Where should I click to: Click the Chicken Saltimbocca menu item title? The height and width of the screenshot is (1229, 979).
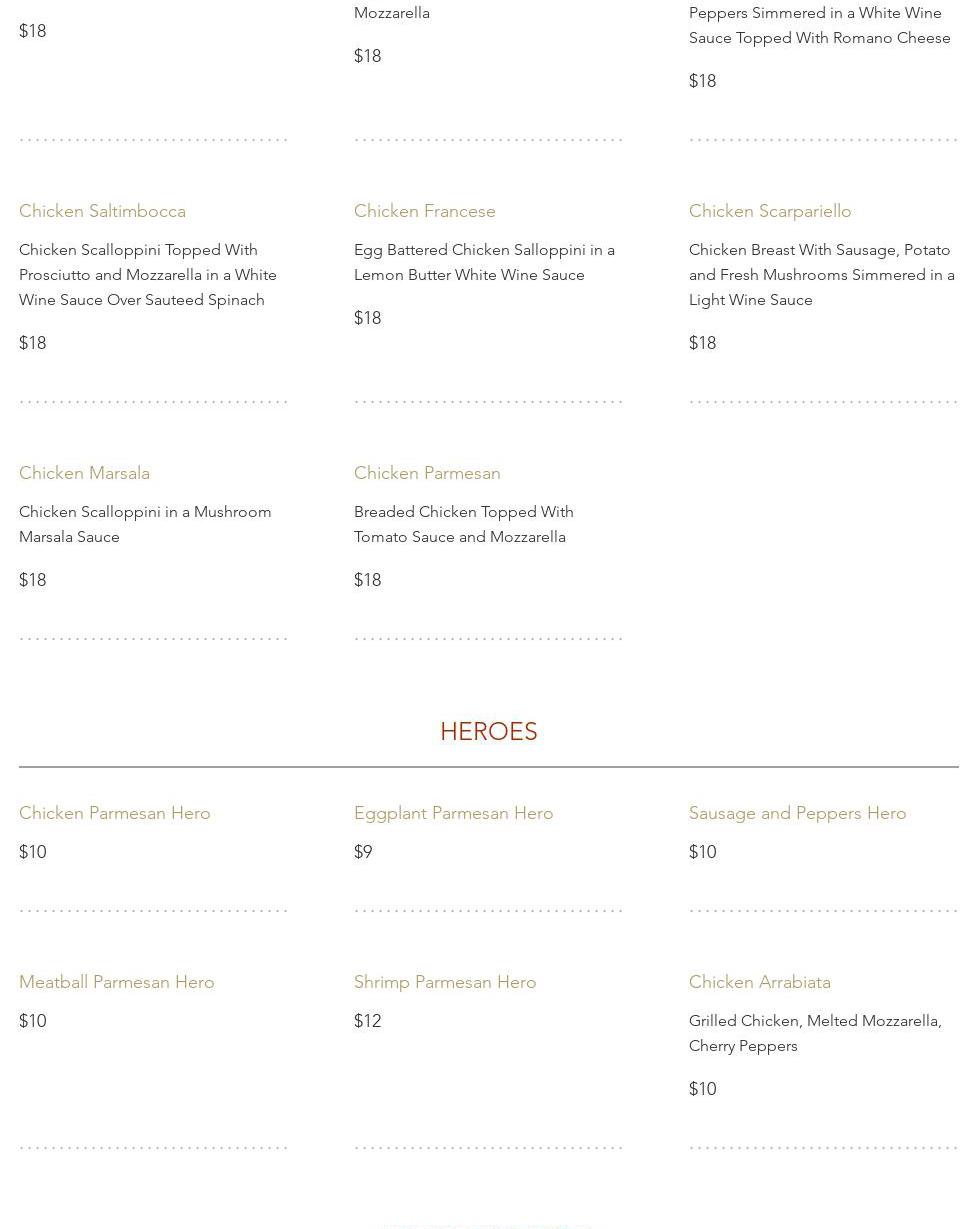coord(102,211)
